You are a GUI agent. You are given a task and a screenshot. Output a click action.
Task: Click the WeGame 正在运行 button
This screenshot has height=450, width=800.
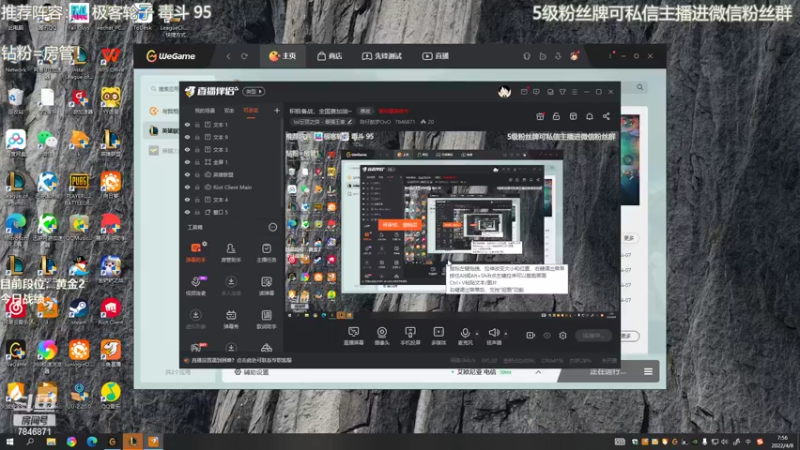[x=607, y=371]
